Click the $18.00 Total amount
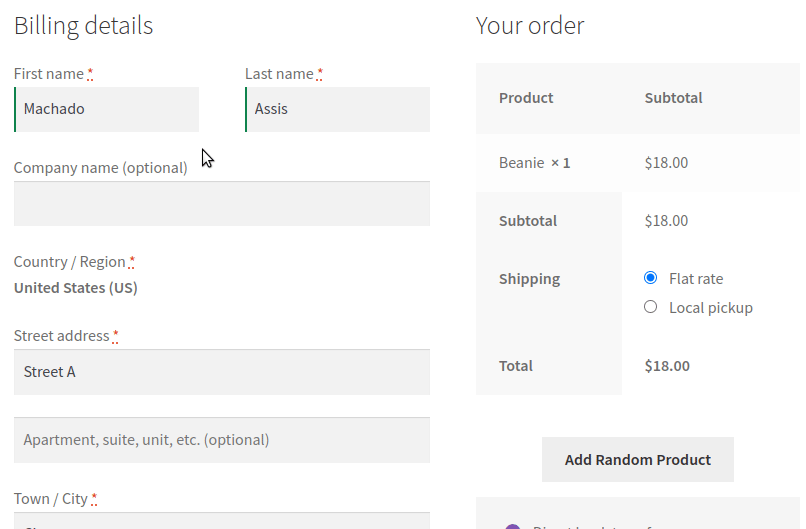 [x=667, y=366]
